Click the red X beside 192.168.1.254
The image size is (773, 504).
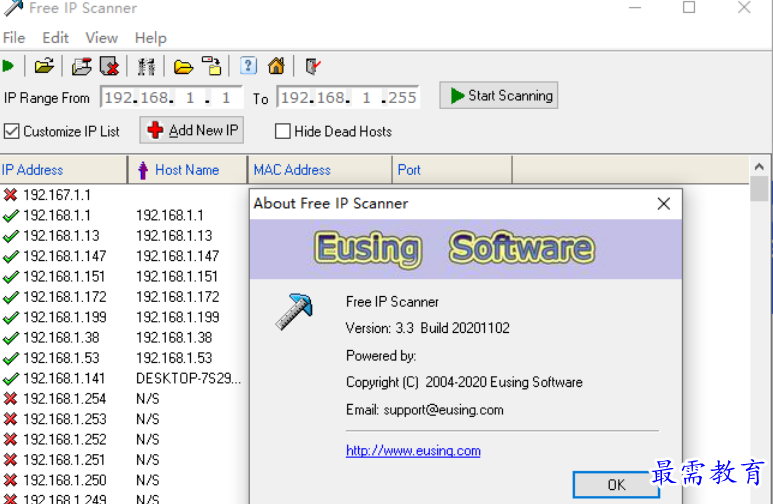[10, 398]
